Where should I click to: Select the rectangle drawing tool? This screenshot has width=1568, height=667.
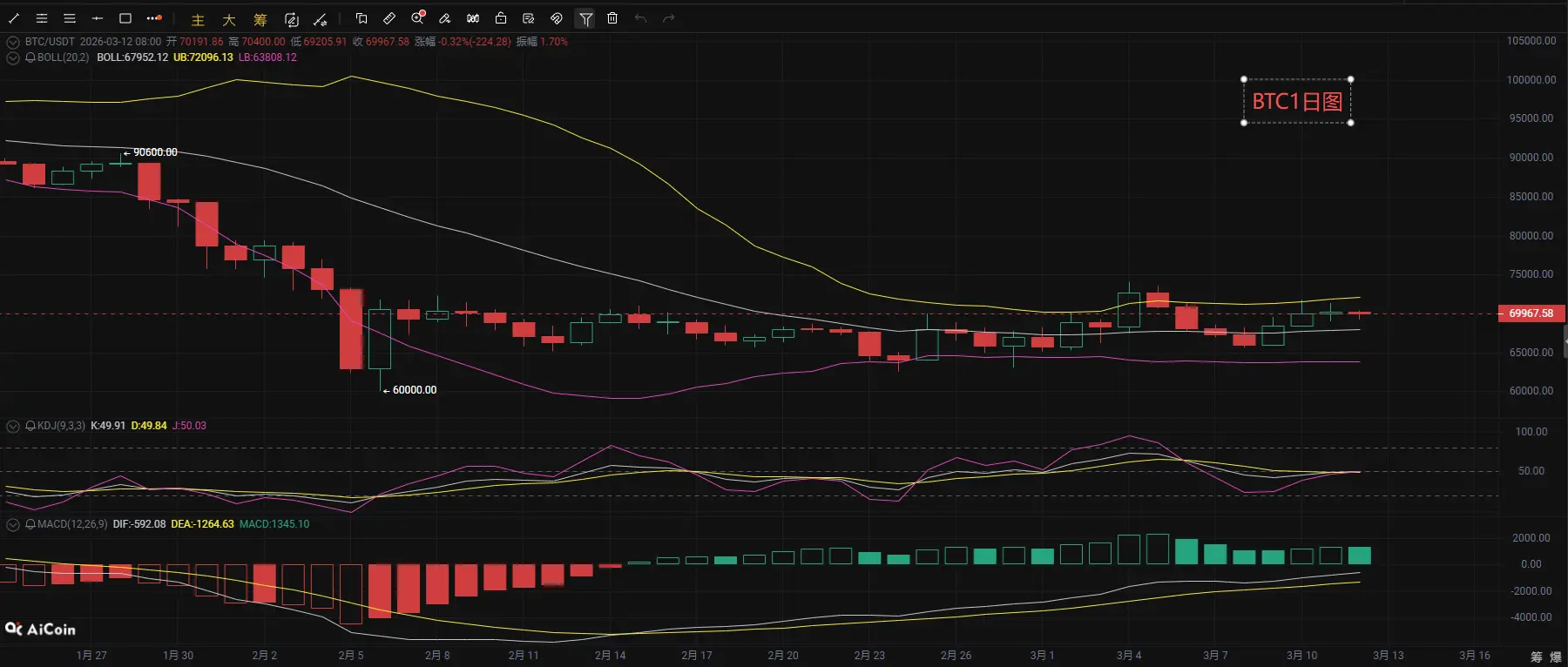point(125,18)
